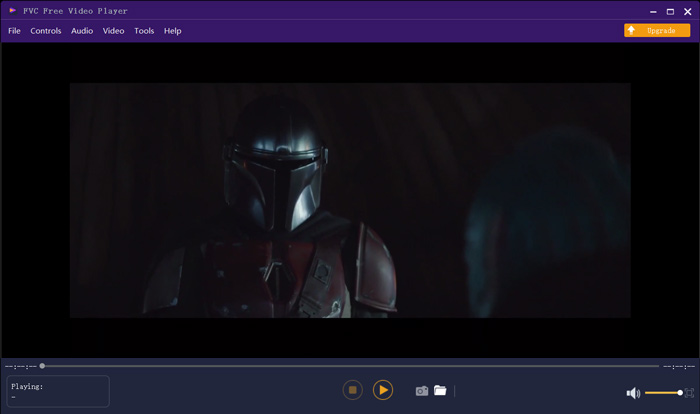This screenshot has width=700, height=414.
Task: Click the Playing info box
Action: [58, 391]
